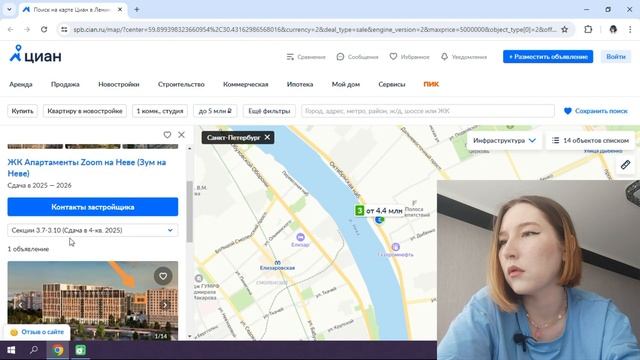Open до 5 млн price filter

click(x=215, y=111)
